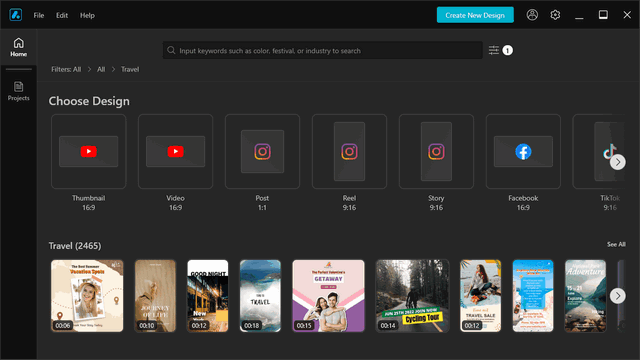Viewport: 640px width, 360px height.
Task: Click the user account profile icon
Action: pyautogui.click(x=532, y=15)
